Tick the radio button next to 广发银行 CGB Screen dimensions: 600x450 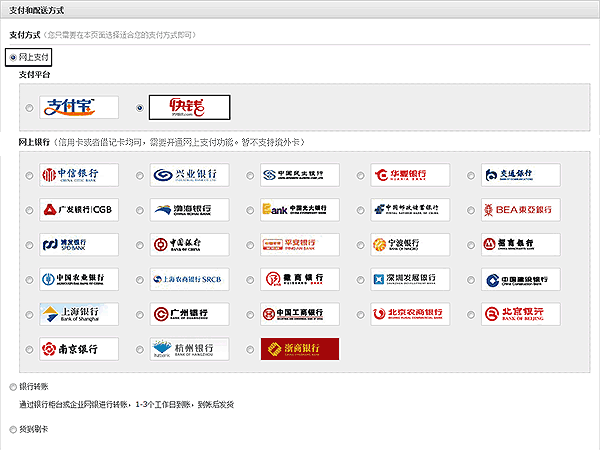click(29, 210)
